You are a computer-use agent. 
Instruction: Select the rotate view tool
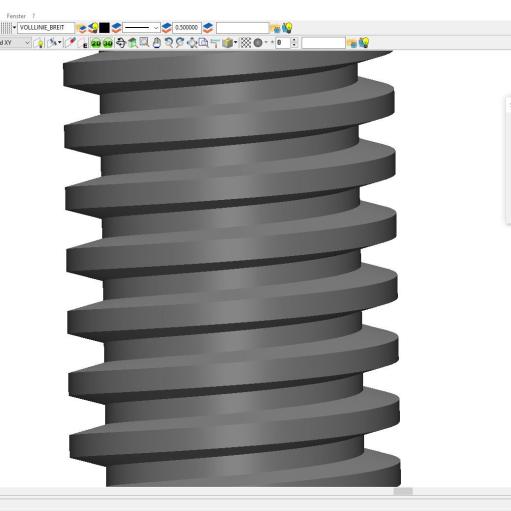pyautogui.click(x=121, y=43)
